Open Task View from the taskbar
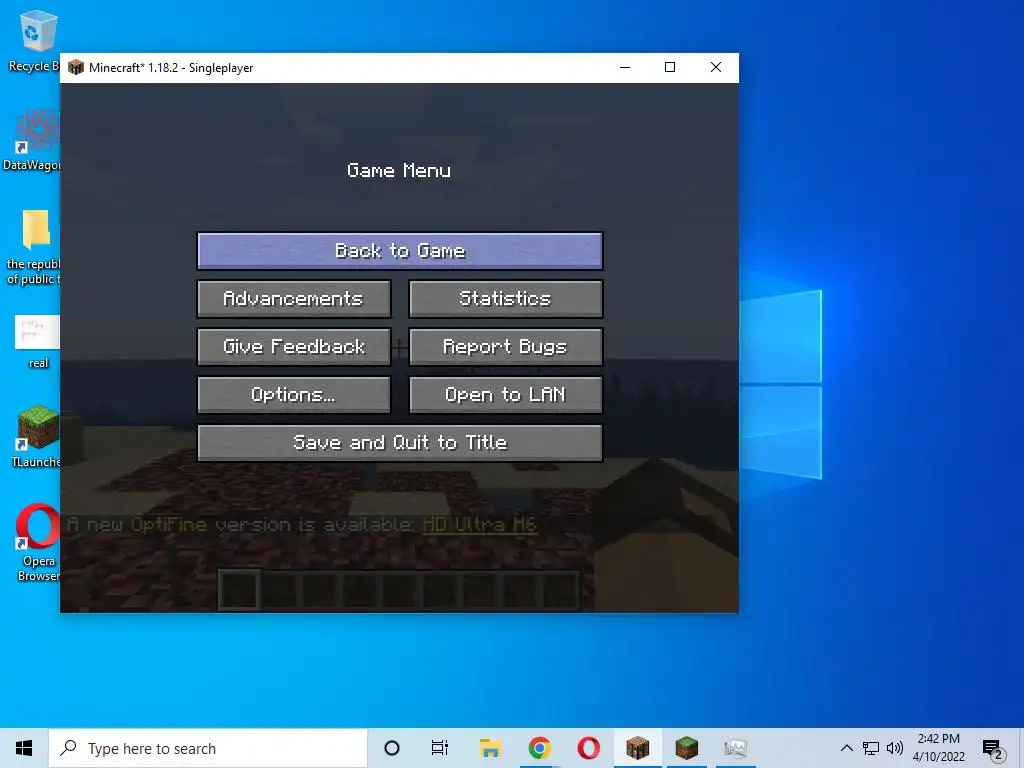Screen dimensions: 1024x768 pos(440,748)
